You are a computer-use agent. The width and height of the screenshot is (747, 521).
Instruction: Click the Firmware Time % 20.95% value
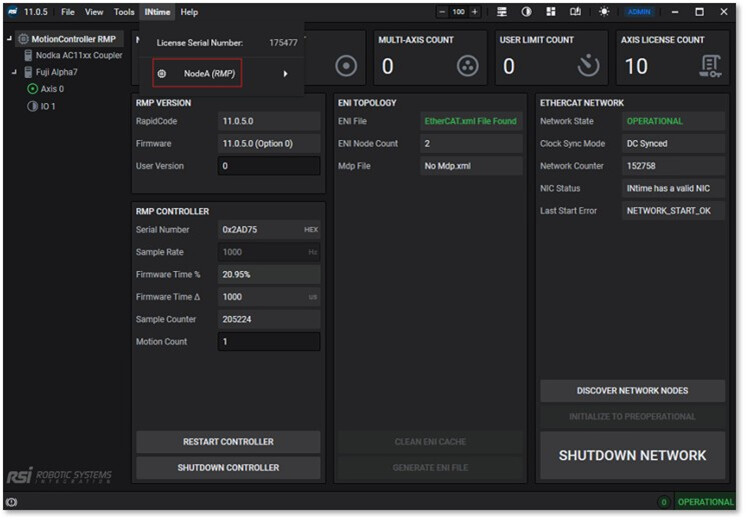coord(269,274)
